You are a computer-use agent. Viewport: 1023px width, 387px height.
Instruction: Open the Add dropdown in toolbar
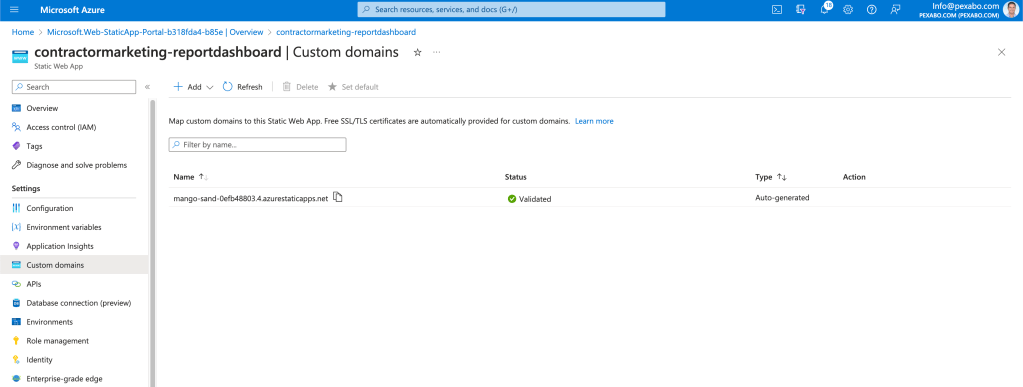click(x=193, y=87)
